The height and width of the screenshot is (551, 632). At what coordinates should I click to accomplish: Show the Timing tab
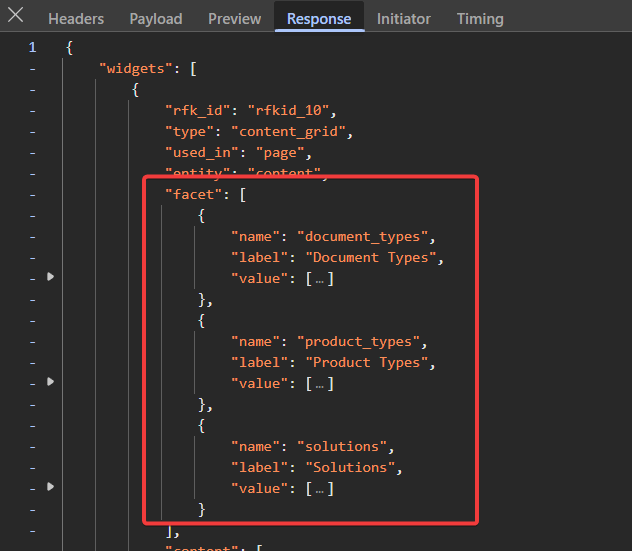(x=480, y=19)
